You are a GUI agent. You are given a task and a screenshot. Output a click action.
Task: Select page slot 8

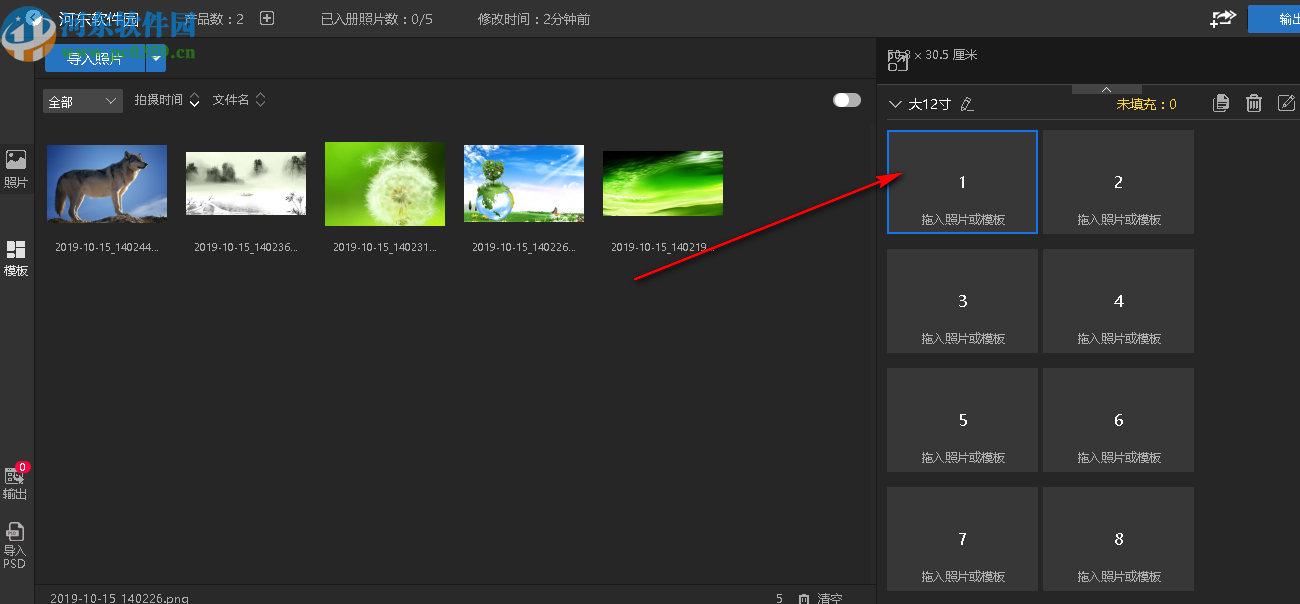tap(1118, 538)
